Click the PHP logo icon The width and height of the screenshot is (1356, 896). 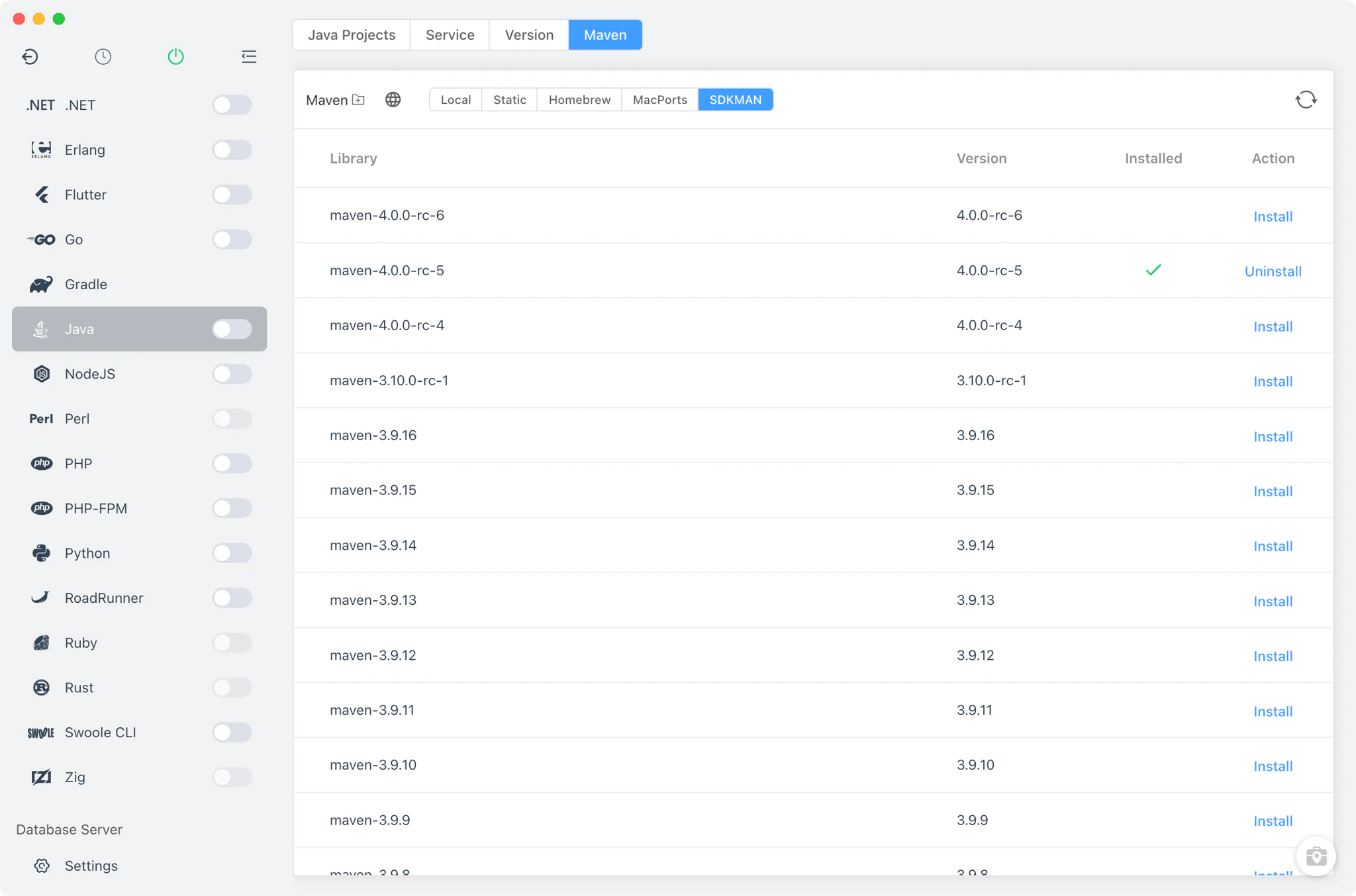(42, 463)
